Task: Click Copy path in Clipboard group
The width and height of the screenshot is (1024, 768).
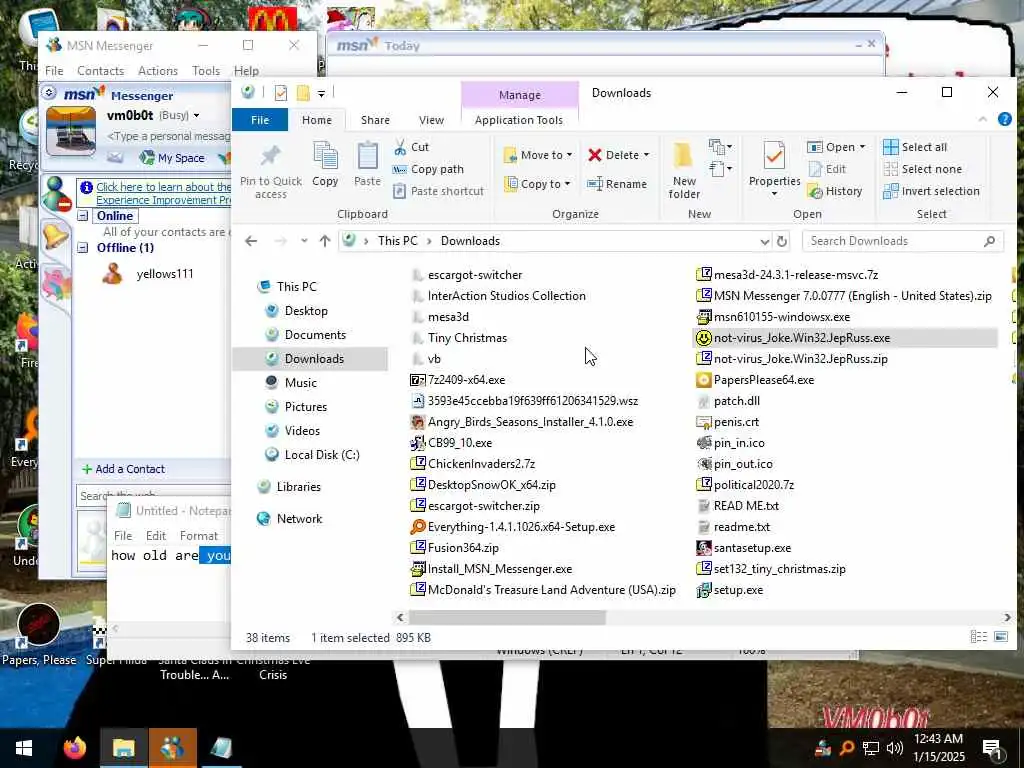Action: tap(428, 169)
